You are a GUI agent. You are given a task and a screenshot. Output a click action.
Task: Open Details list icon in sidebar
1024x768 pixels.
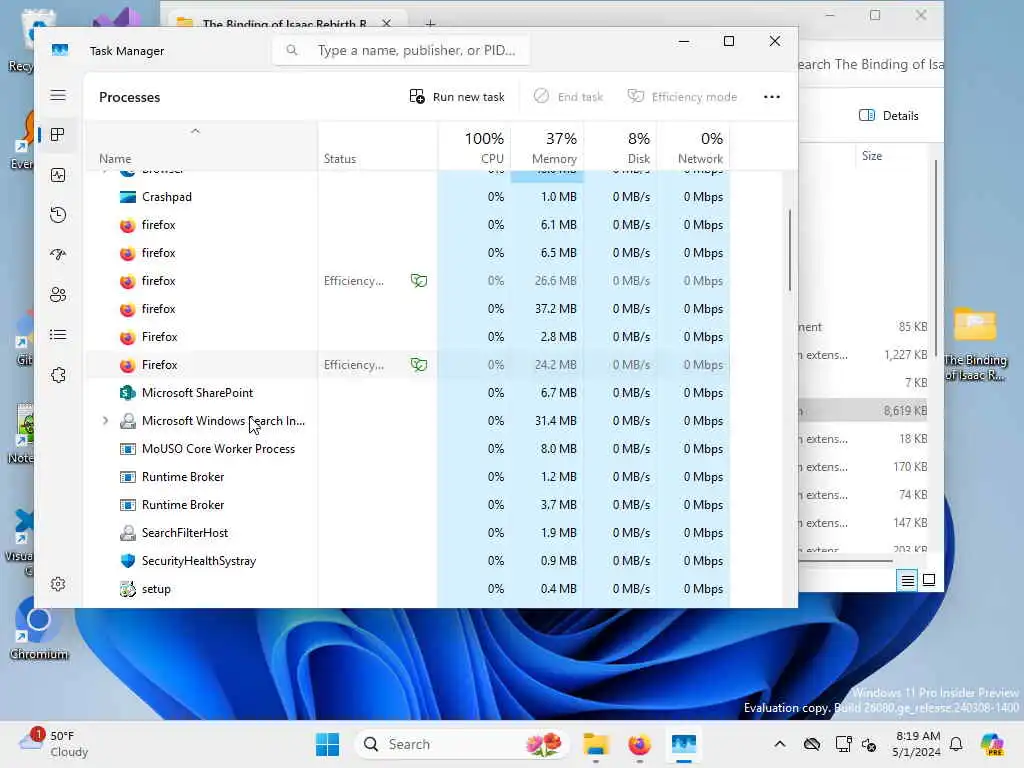click(x=58, y=335)
